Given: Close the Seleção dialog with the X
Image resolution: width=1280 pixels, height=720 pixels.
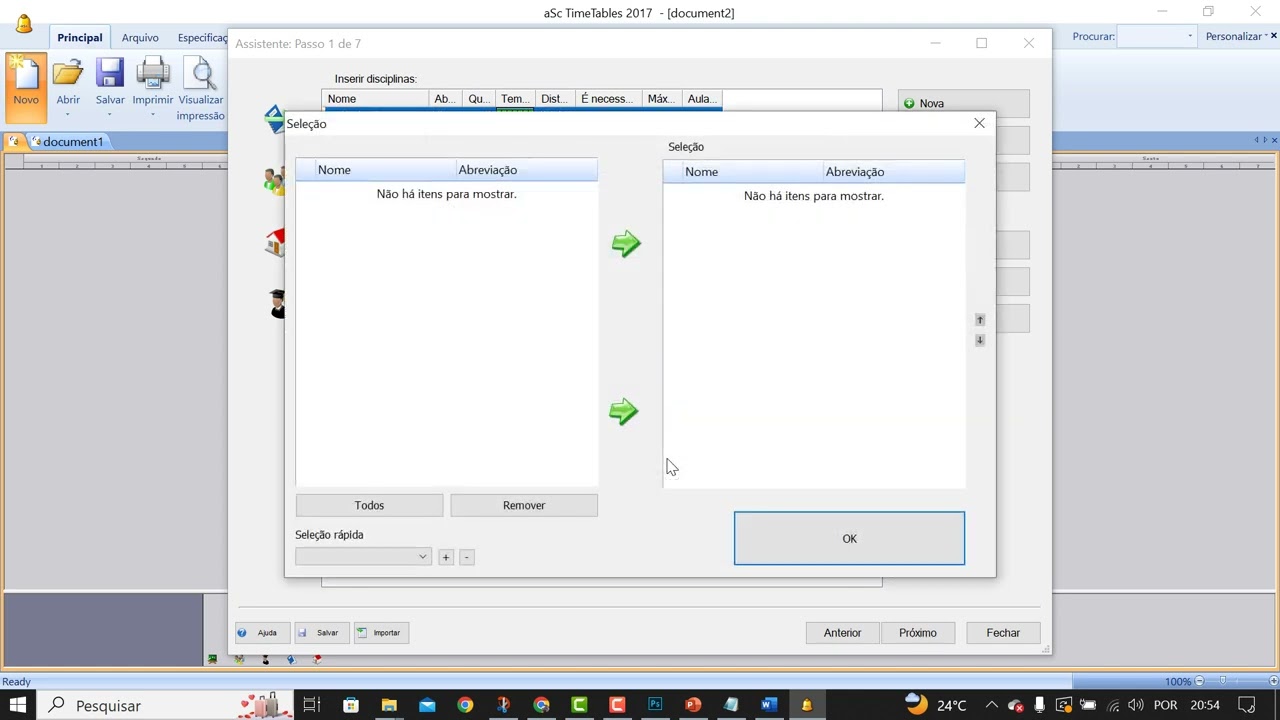Looking at the screenshot, I should (980, 123).
